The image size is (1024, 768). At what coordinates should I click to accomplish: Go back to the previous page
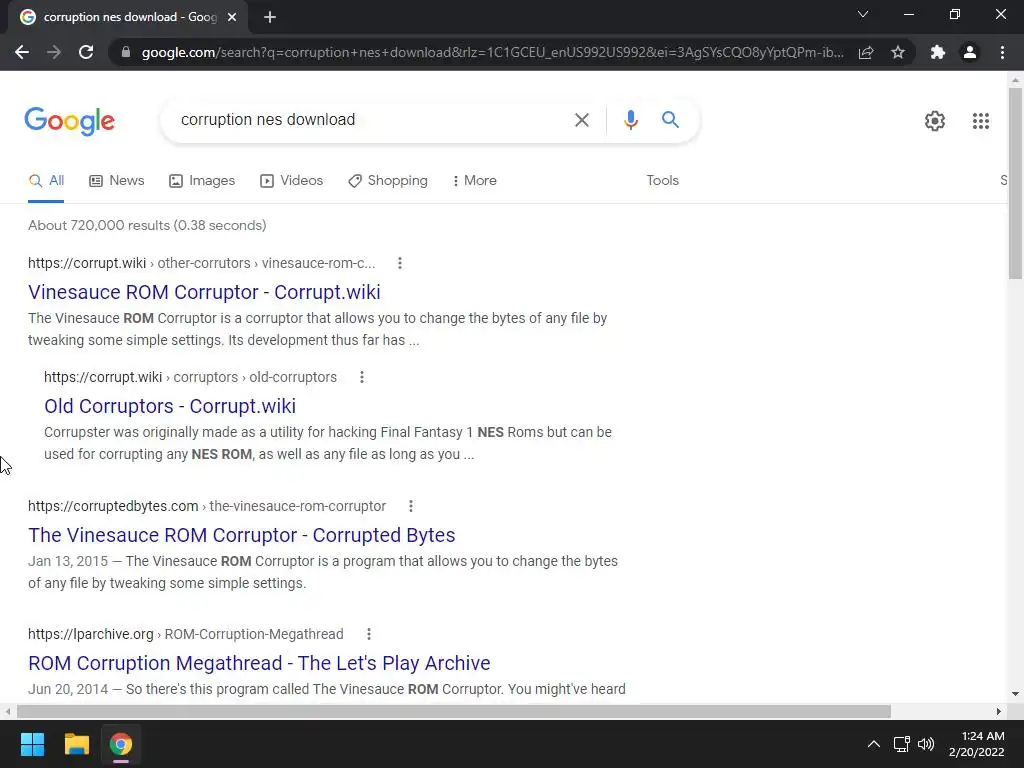point(22,52)
